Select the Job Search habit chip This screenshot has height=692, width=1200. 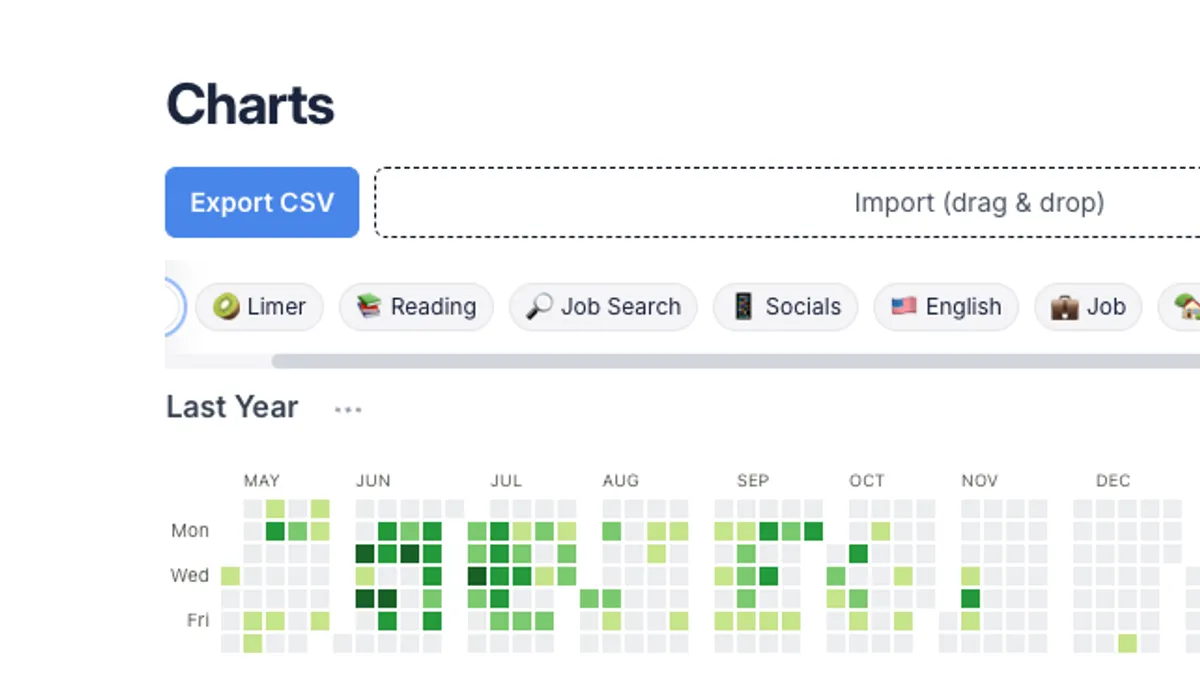[x=603, y=307]
